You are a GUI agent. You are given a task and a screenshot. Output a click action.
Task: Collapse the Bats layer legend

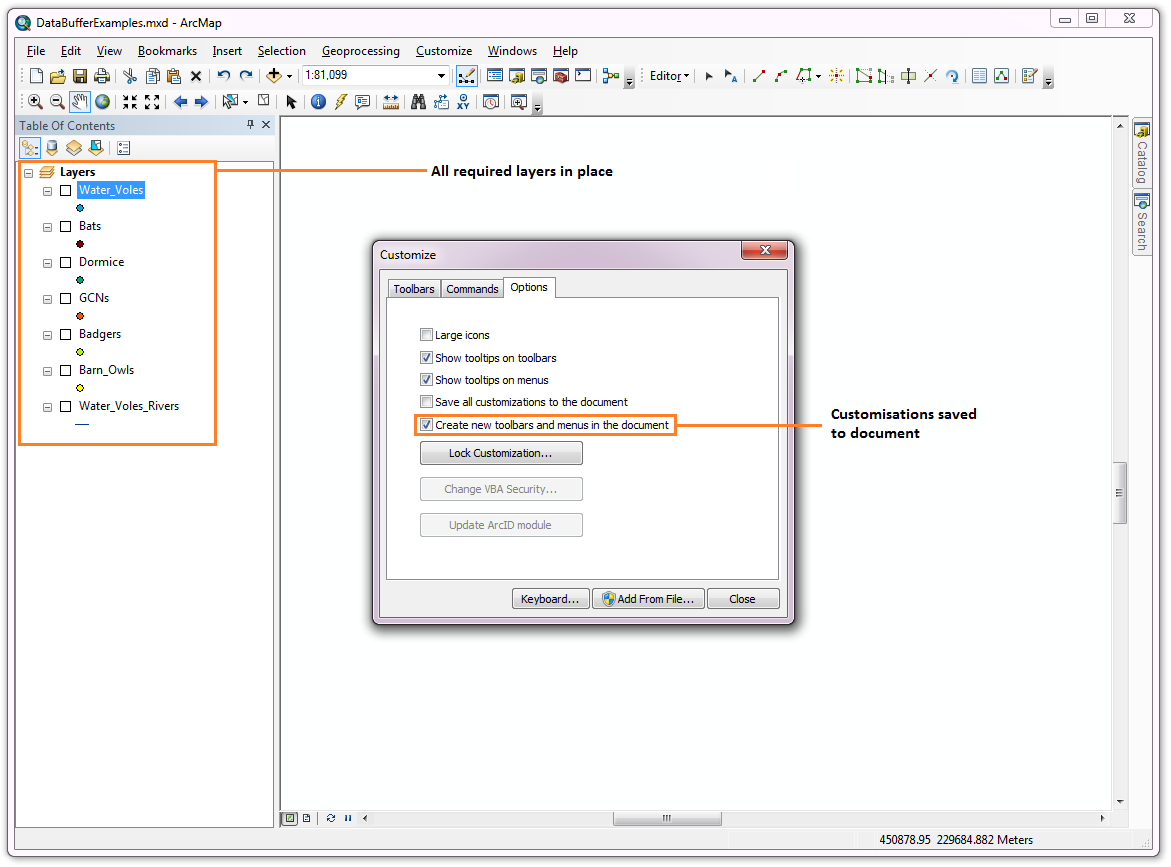(x=47, y=227)
